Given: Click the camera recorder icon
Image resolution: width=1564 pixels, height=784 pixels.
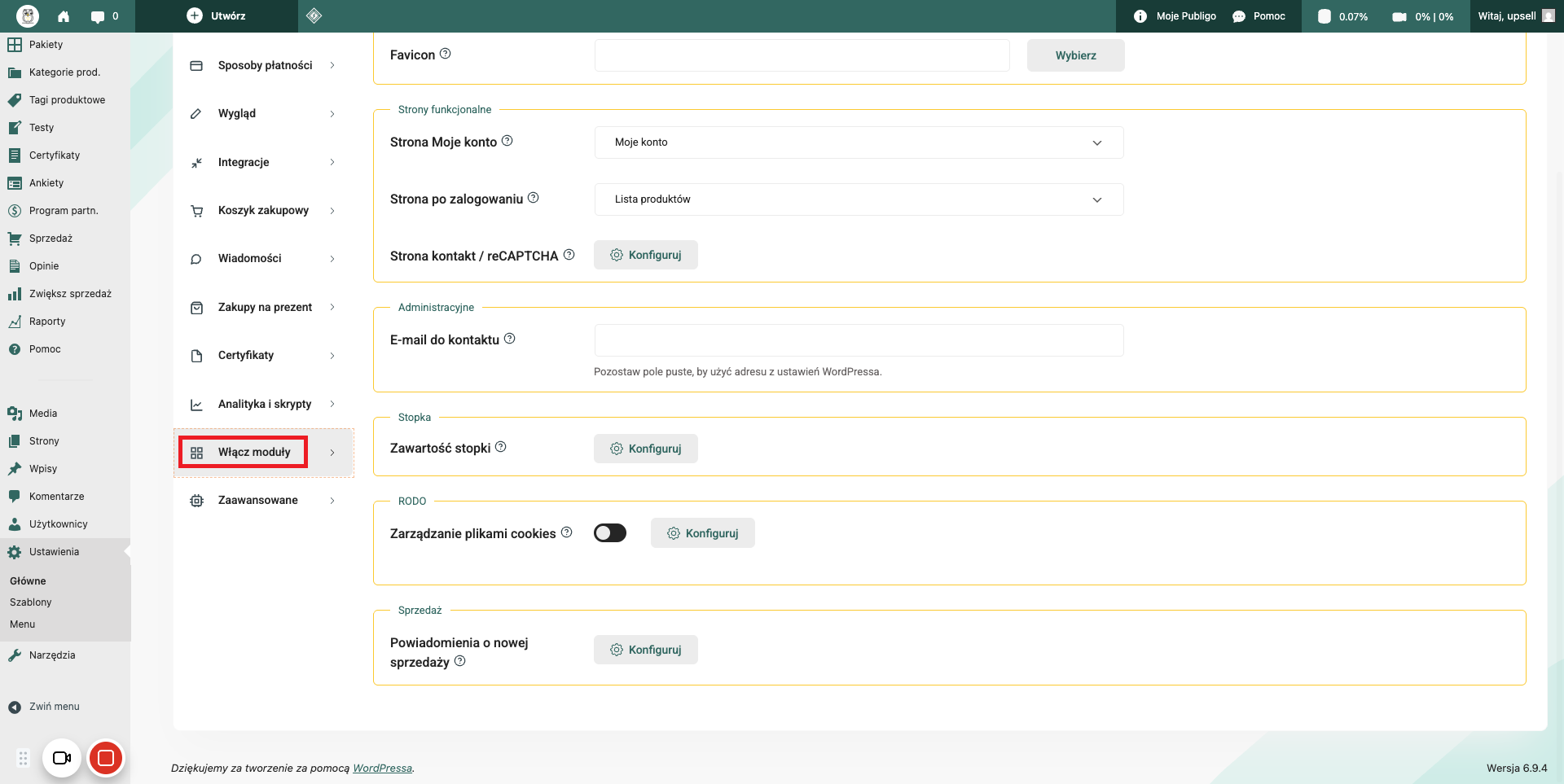Looking at the screenshot, I should (x=62, y=758).
